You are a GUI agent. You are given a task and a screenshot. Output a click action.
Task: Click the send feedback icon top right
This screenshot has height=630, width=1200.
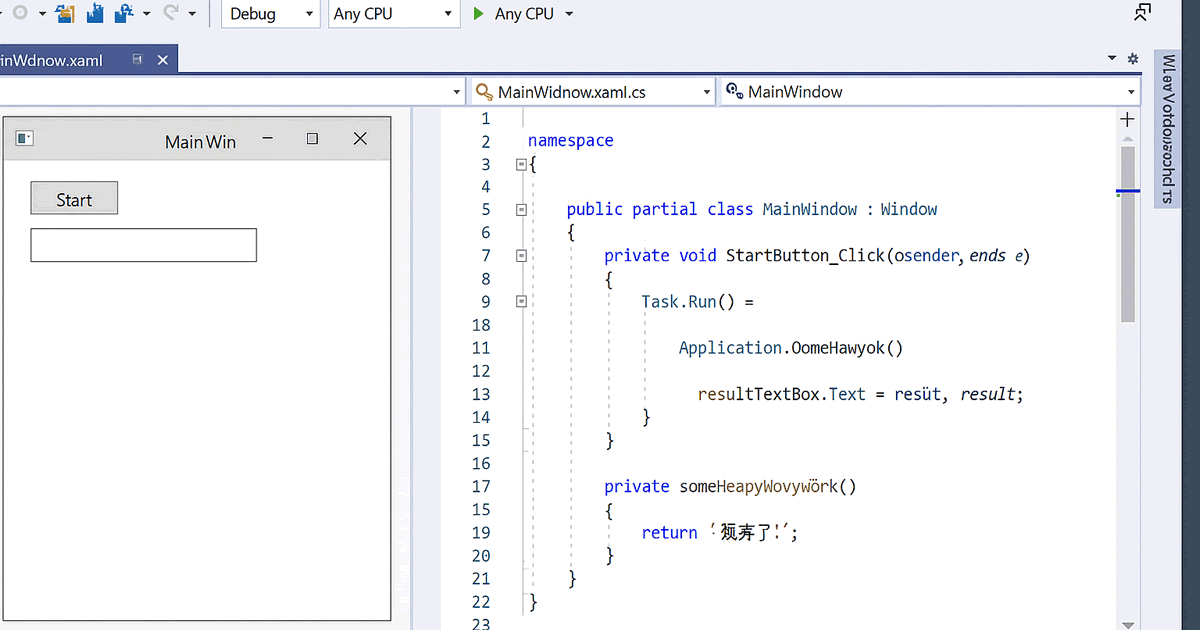[x=1142, y=11]
